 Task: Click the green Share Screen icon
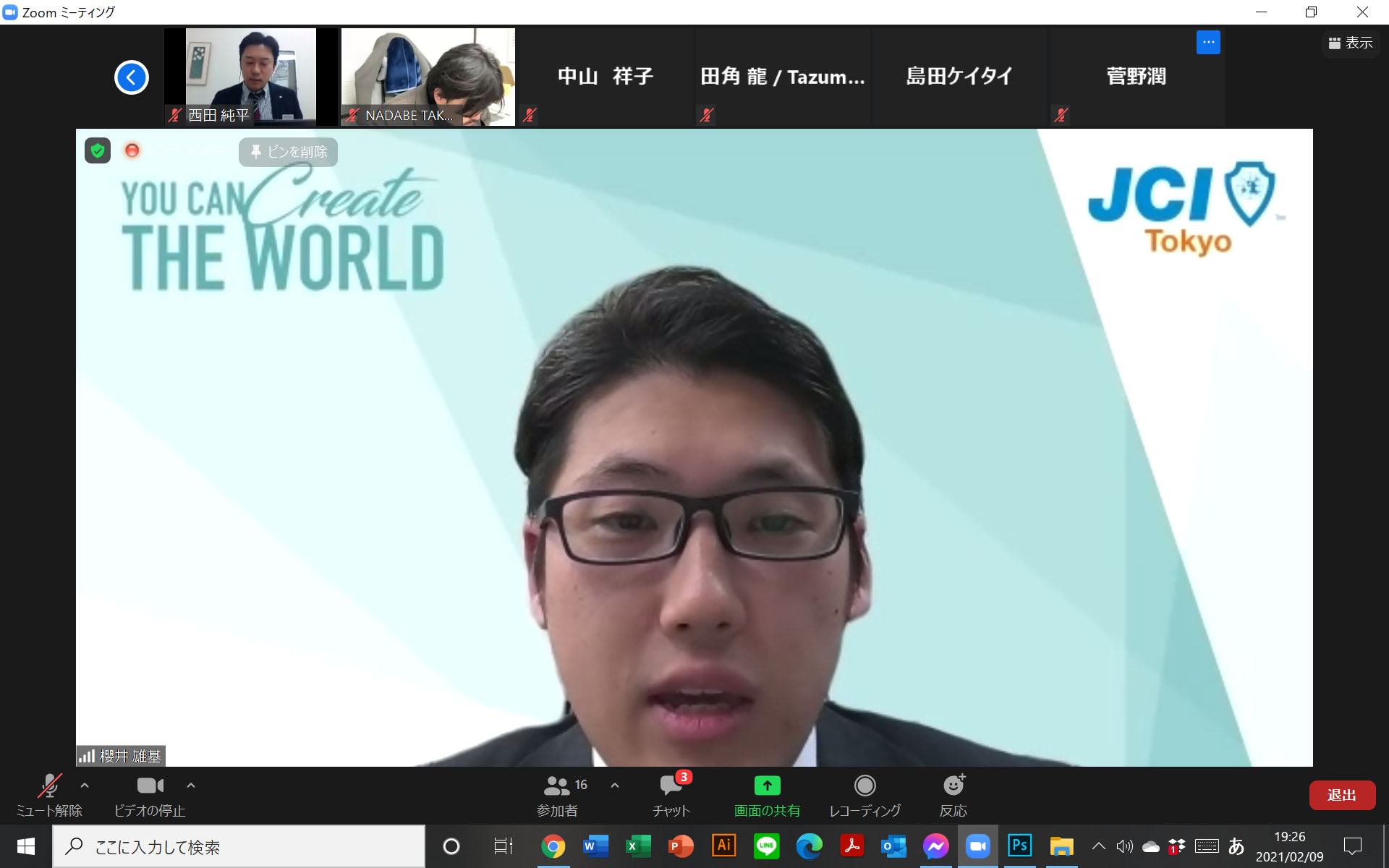tap(767, 786)
